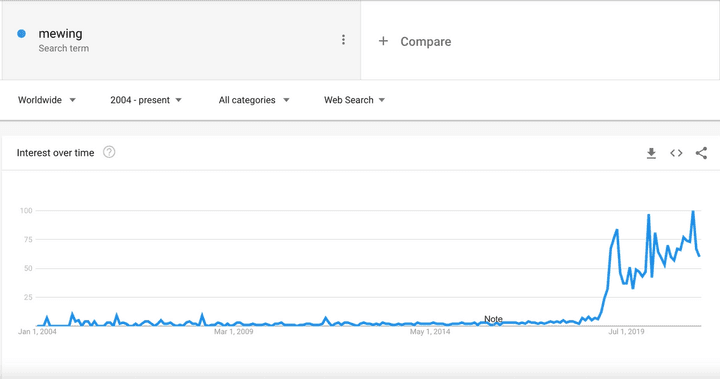Image resolution: width=720 pixels, height=379 pixels.
Task: Open the embed code icon
Action: 676,153
